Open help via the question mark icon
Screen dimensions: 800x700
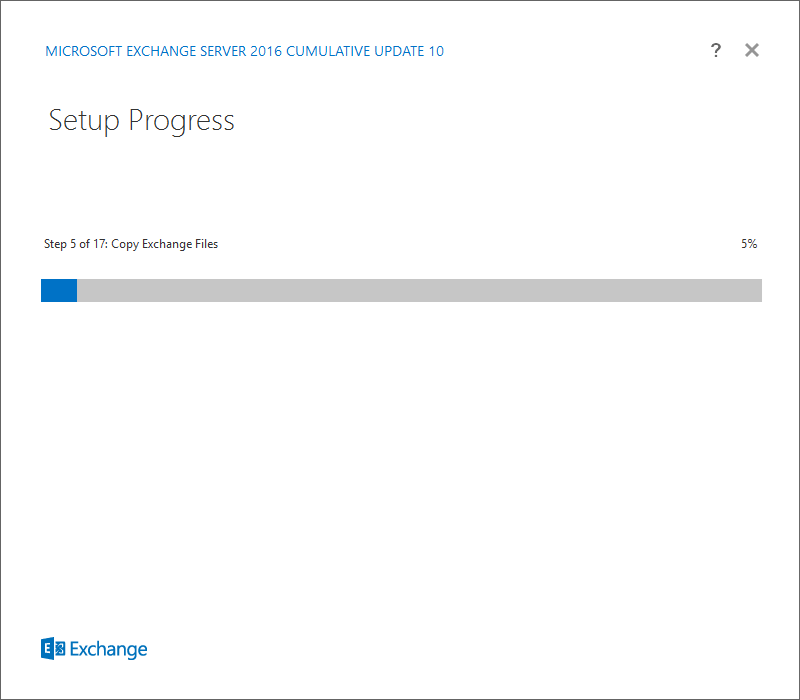click(x=716, y=50)
